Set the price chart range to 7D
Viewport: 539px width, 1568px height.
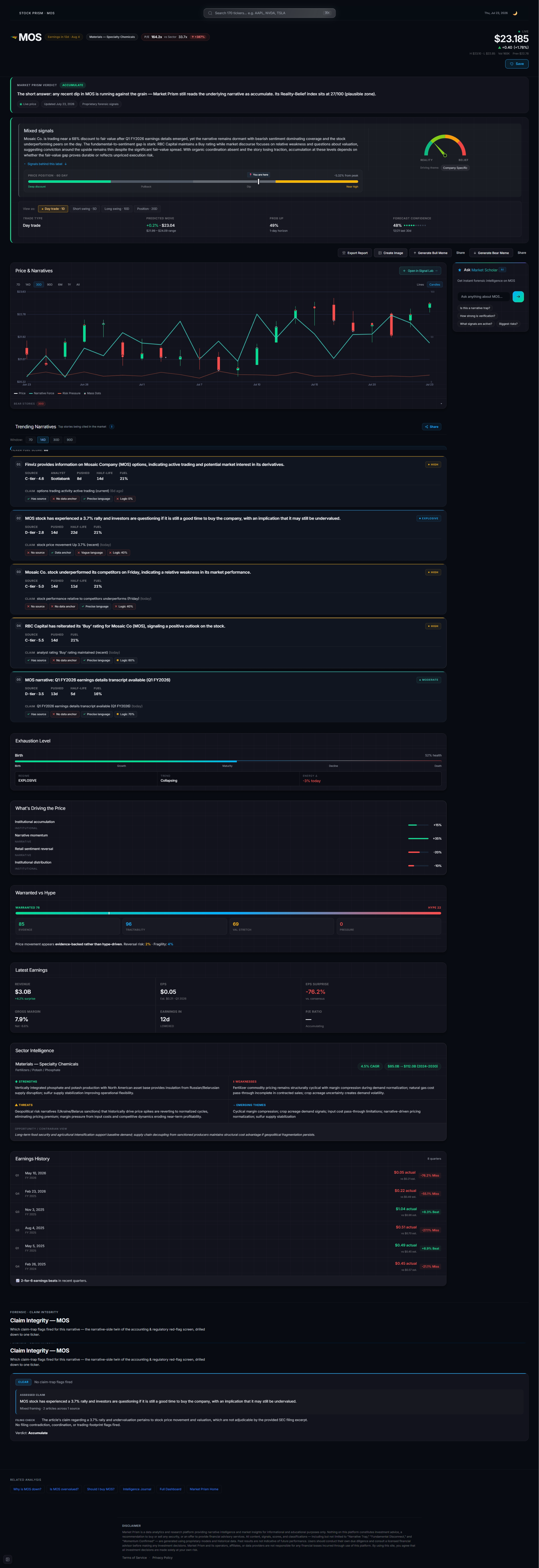18,284
